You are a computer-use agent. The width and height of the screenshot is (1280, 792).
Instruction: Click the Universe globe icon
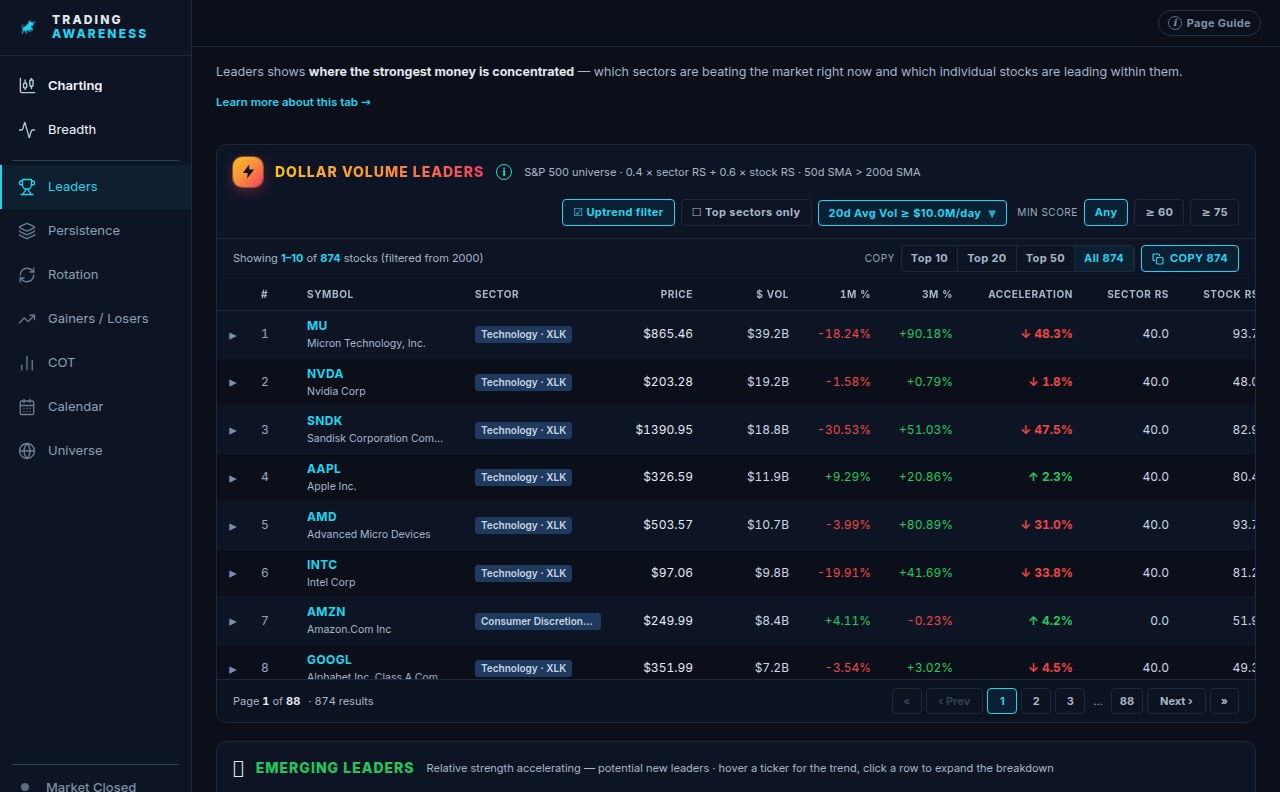28,451
